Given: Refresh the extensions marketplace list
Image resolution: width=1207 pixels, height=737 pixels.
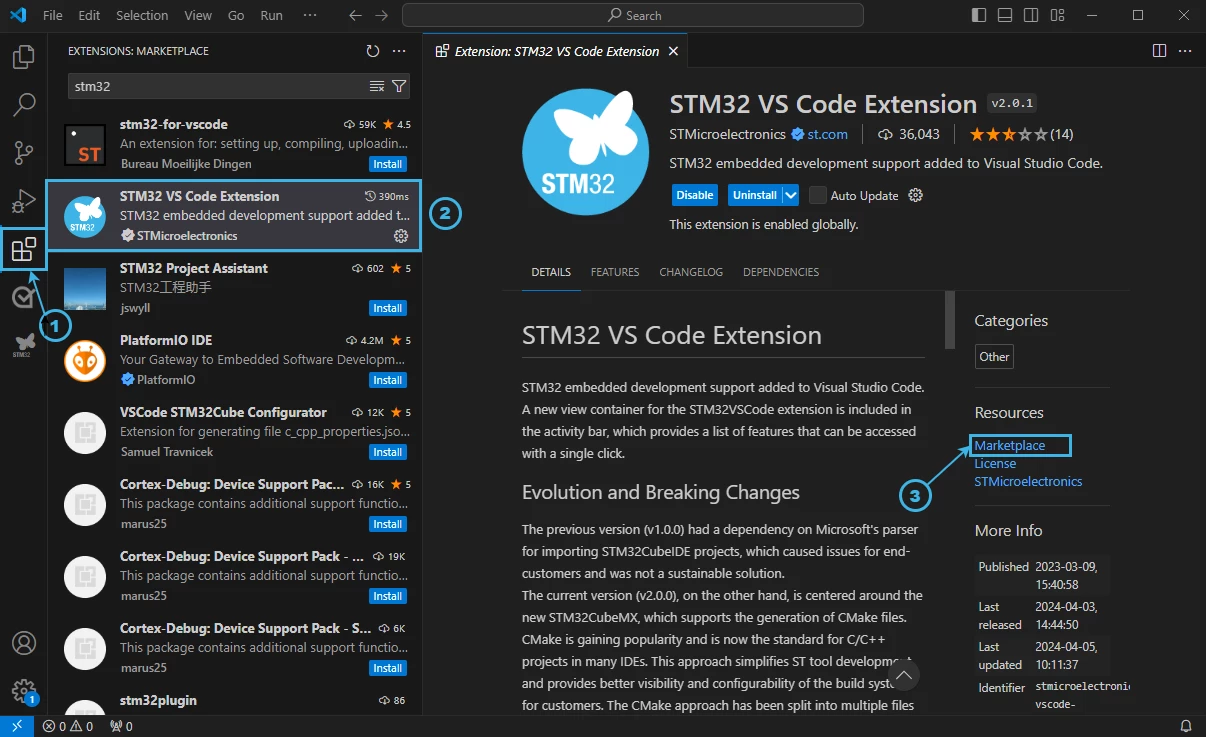Looking at the screenshot, I should pyautogui.click(x=373, y=51).
